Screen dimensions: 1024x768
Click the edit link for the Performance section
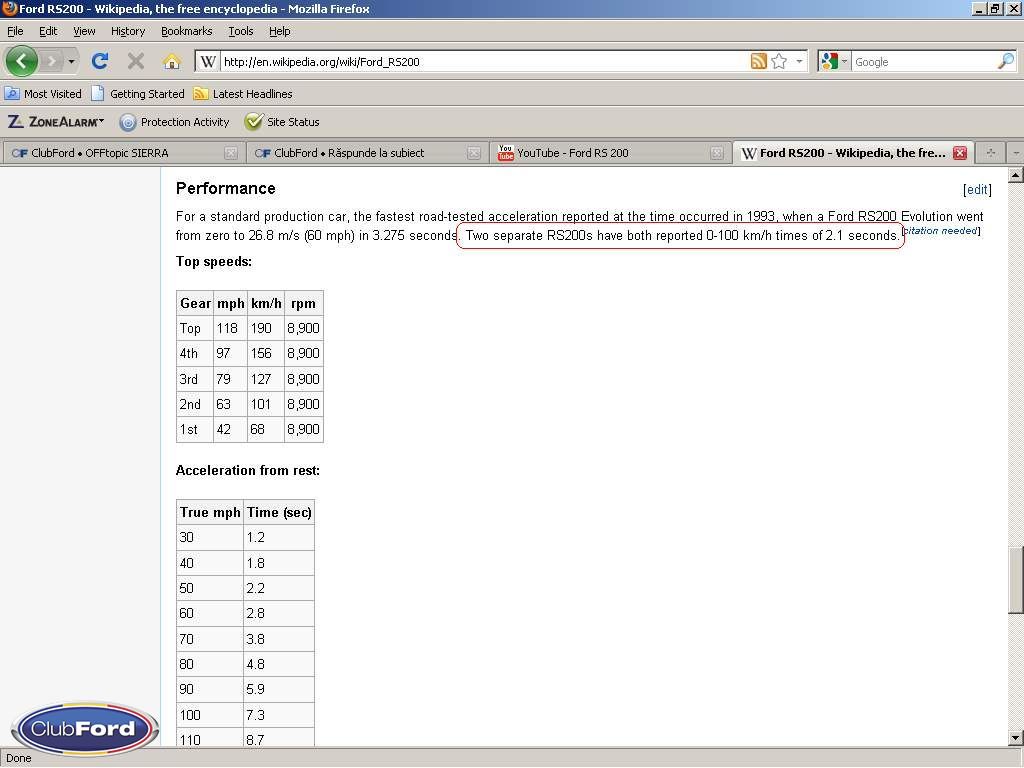coord(977,189)
